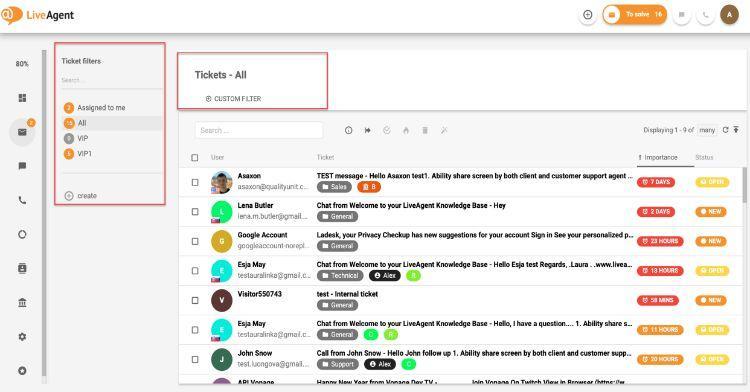This screenshot has height=392, width=750.
Task: Click the plus create-new icon in header
Action: pyautogui.click(x=587, y=15)
